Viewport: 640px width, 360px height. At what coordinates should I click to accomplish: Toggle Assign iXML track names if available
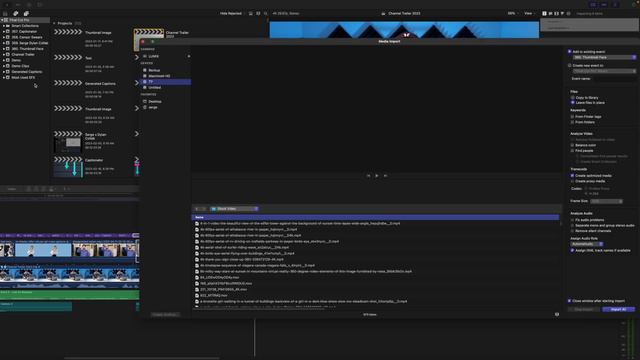pyautogui.click(x=572, y=250)
